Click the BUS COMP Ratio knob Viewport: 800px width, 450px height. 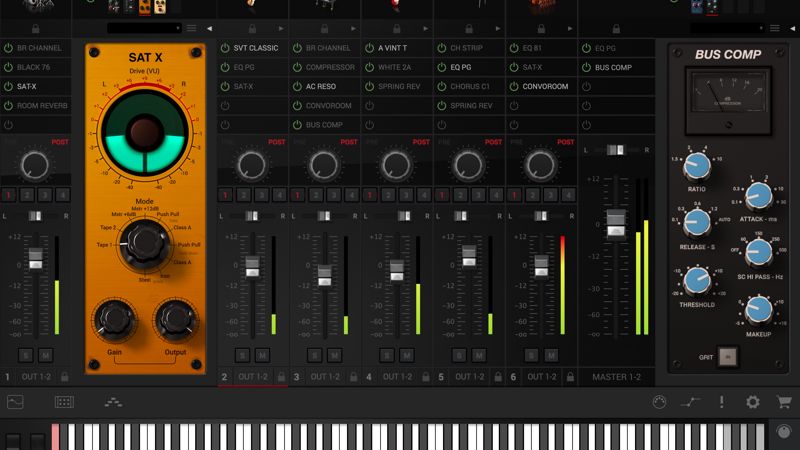click(697, 165)
